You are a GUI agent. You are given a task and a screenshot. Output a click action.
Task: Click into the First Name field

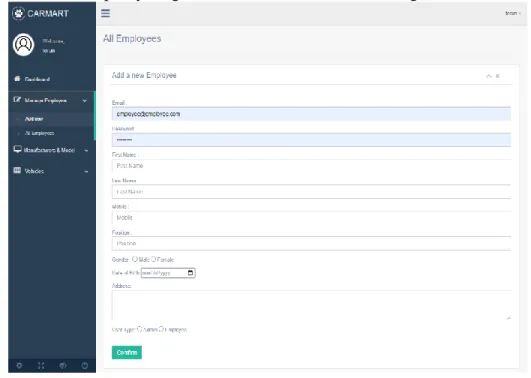pyautogui.click(x=311, y=166)
